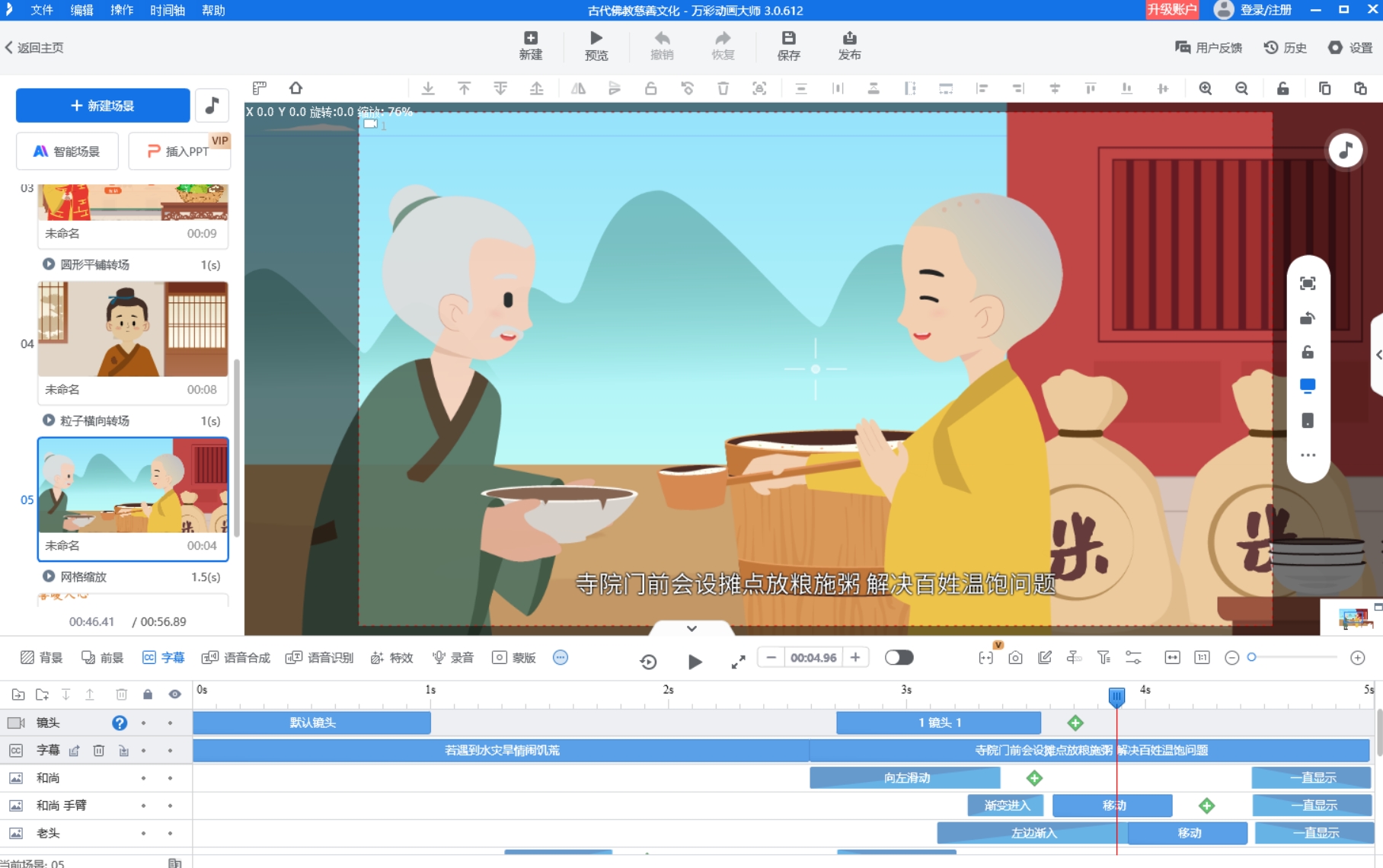Click the scene list vertical scrollbar
This screenshot has height=868, width=1383.
(237, 448)
